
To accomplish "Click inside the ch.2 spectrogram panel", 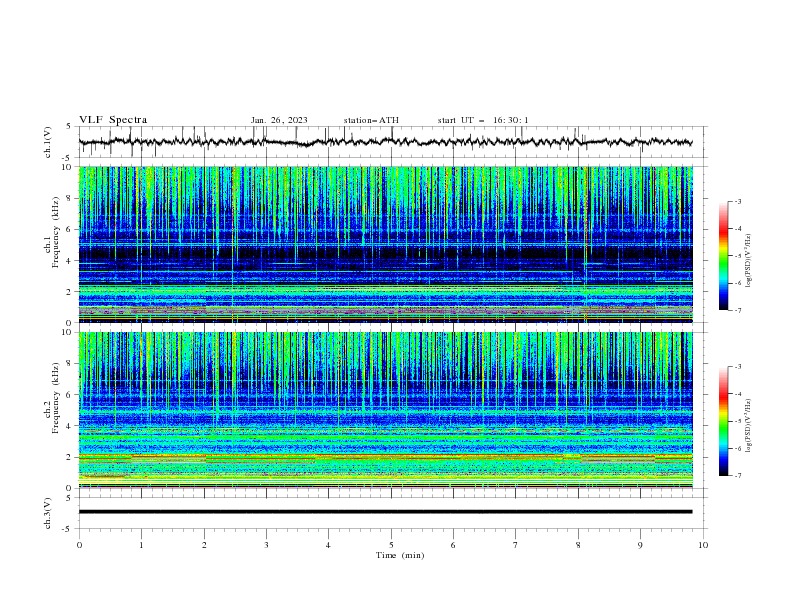I will tap(386, 410).
